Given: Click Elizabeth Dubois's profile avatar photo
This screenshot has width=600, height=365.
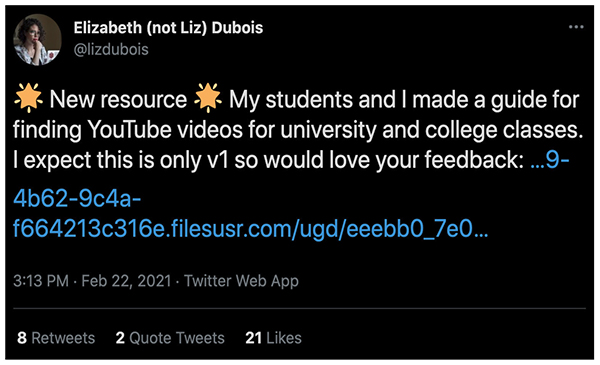Looking at the screenshot, I should (37, 40).
